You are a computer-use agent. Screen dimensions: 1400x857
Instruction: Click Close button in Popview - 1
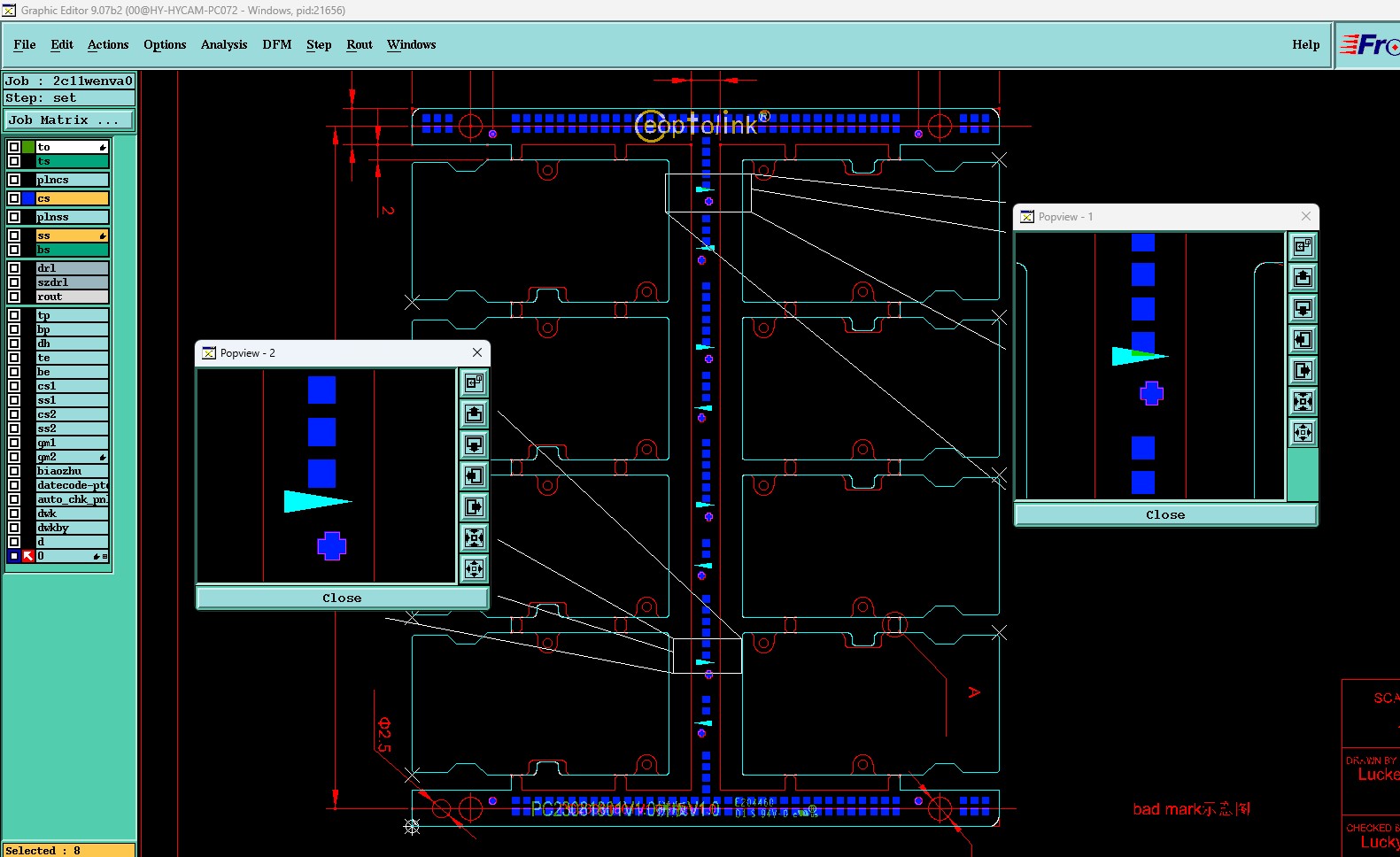pos(1165,515)
